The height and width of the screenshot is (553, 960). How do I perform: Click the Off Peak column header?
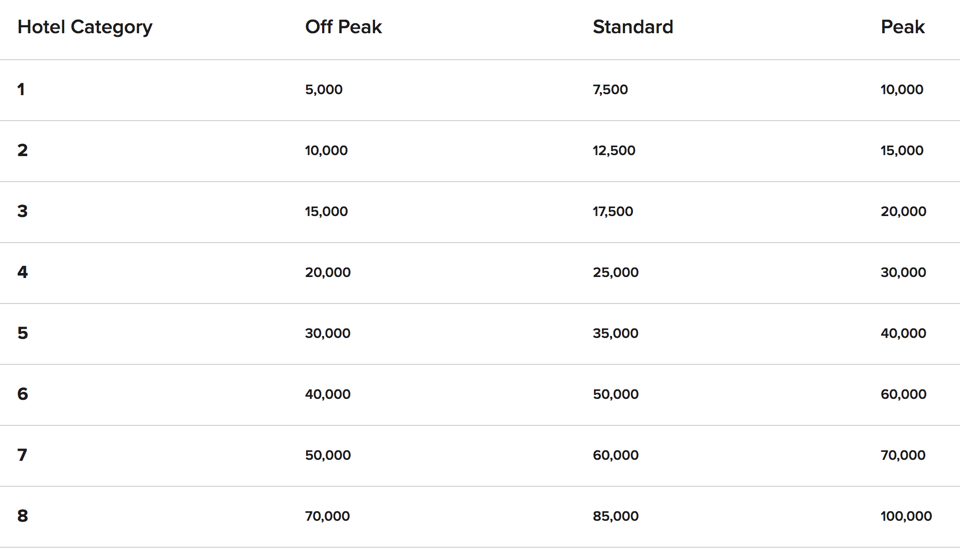pyautogui.click(x=343, y=27)
